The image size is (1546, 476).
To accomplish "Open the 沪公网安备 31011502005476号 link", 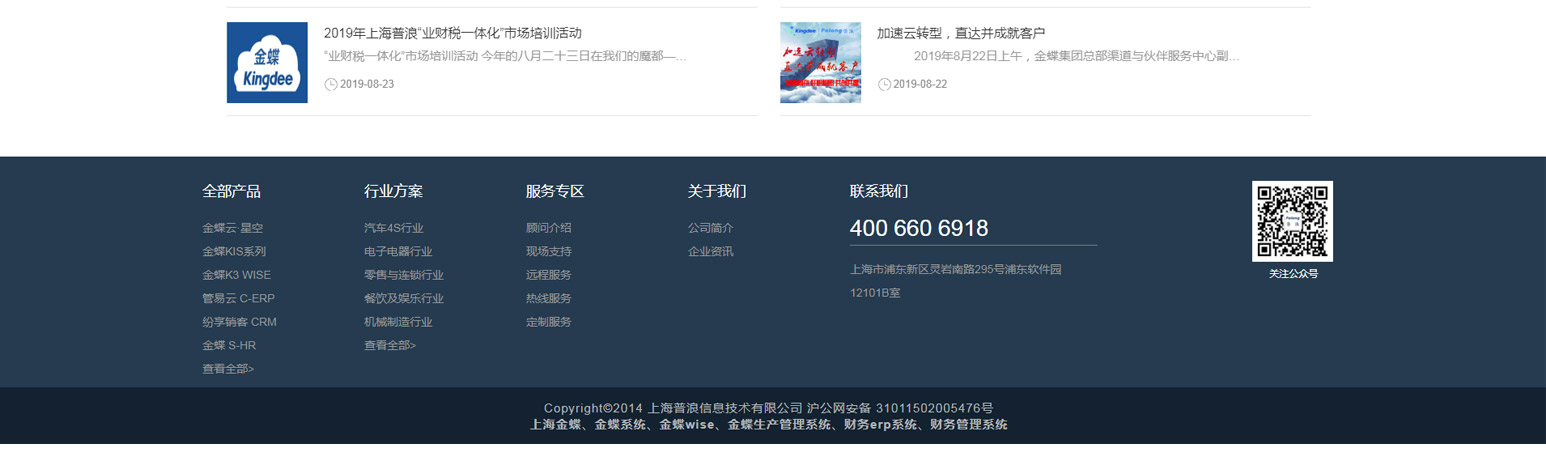I will click(900, 408).
